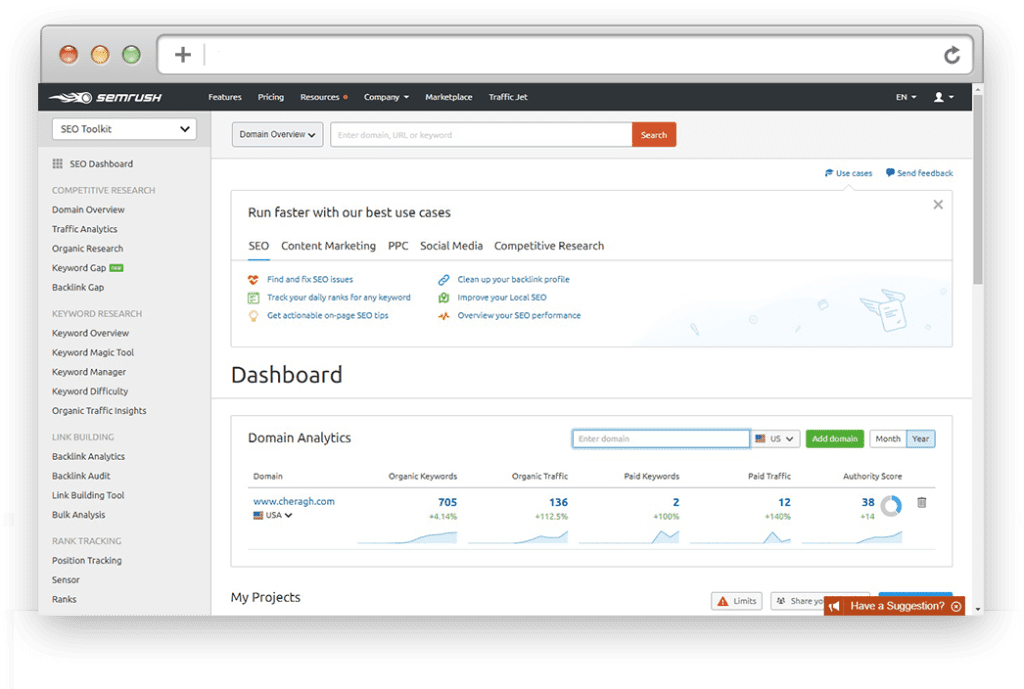Open the SEO Toolkit dropdown
1024x689 pixels.
[x=124, y=129]
